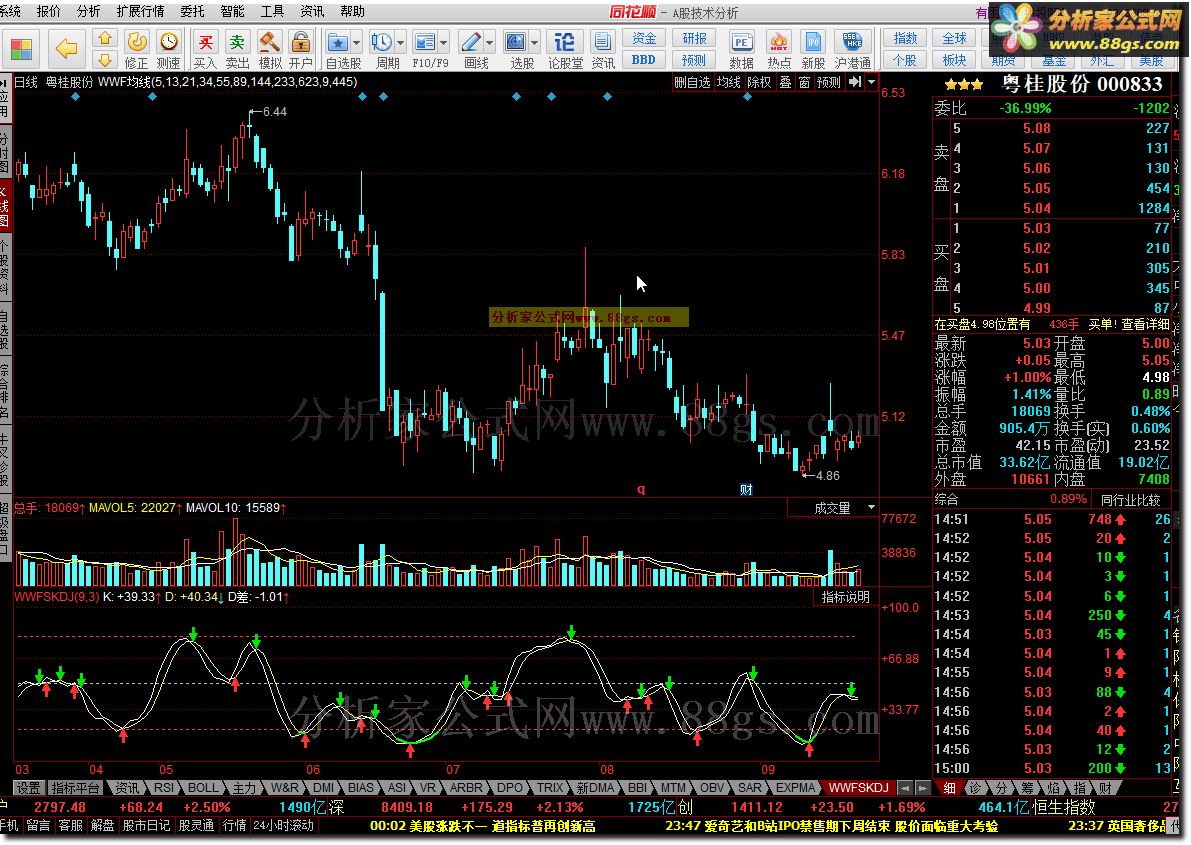Toggle the 预测 forecast button above chart

click(x=829, y=82)
